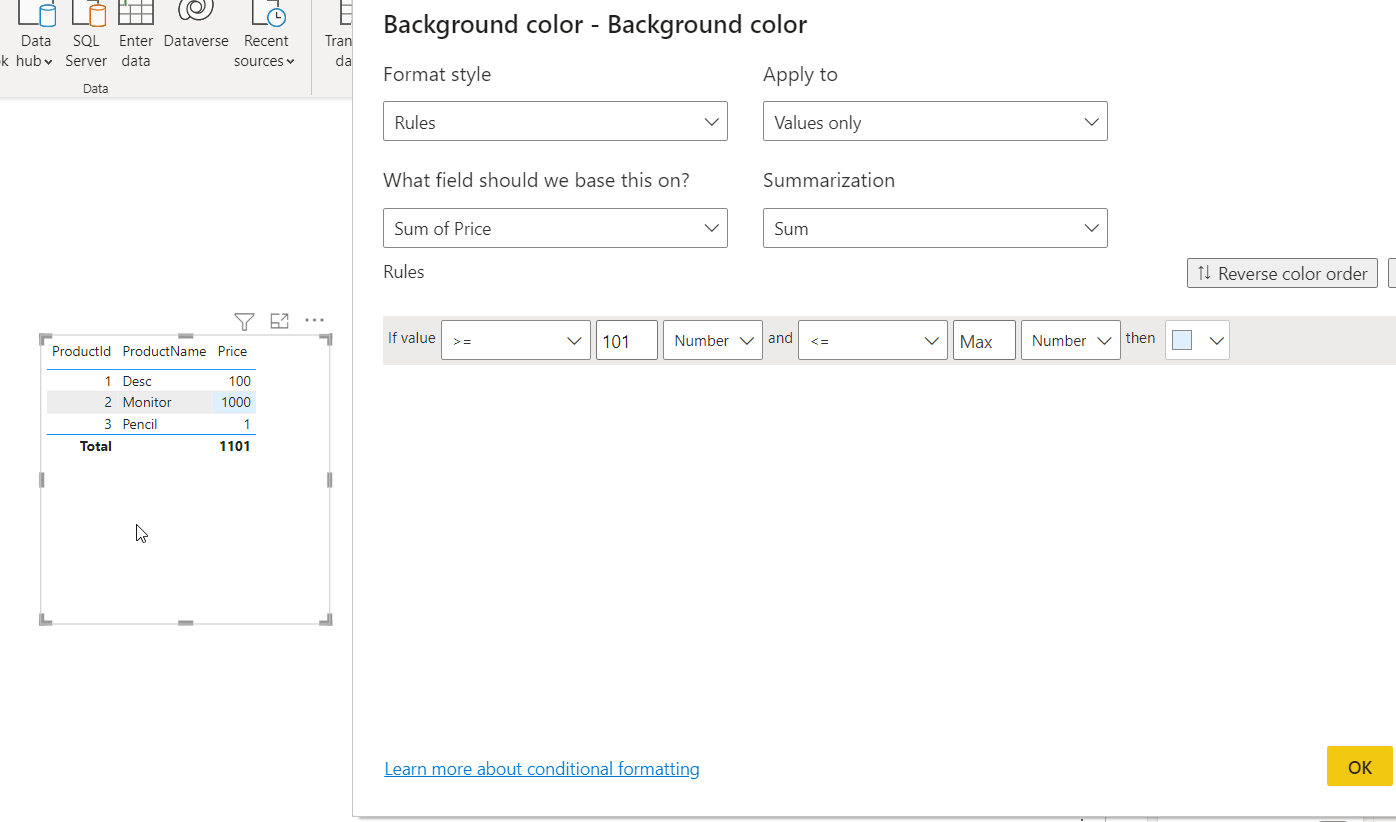Click the Reverse color order button
This screenshot has width=1396, height=822.
(1282, 273)
